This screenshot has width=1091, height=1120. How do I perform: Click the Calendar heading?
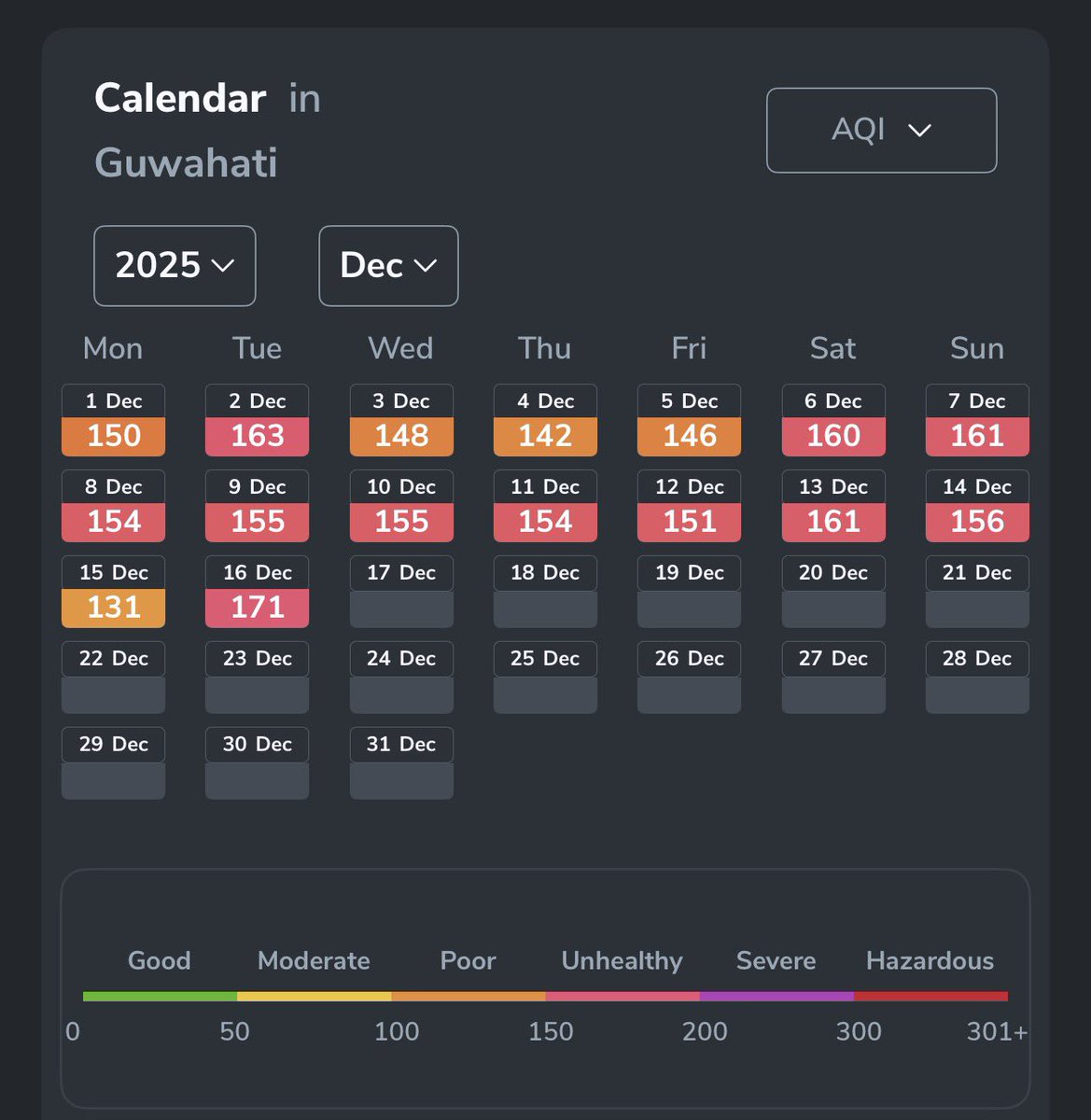(178, 97)
